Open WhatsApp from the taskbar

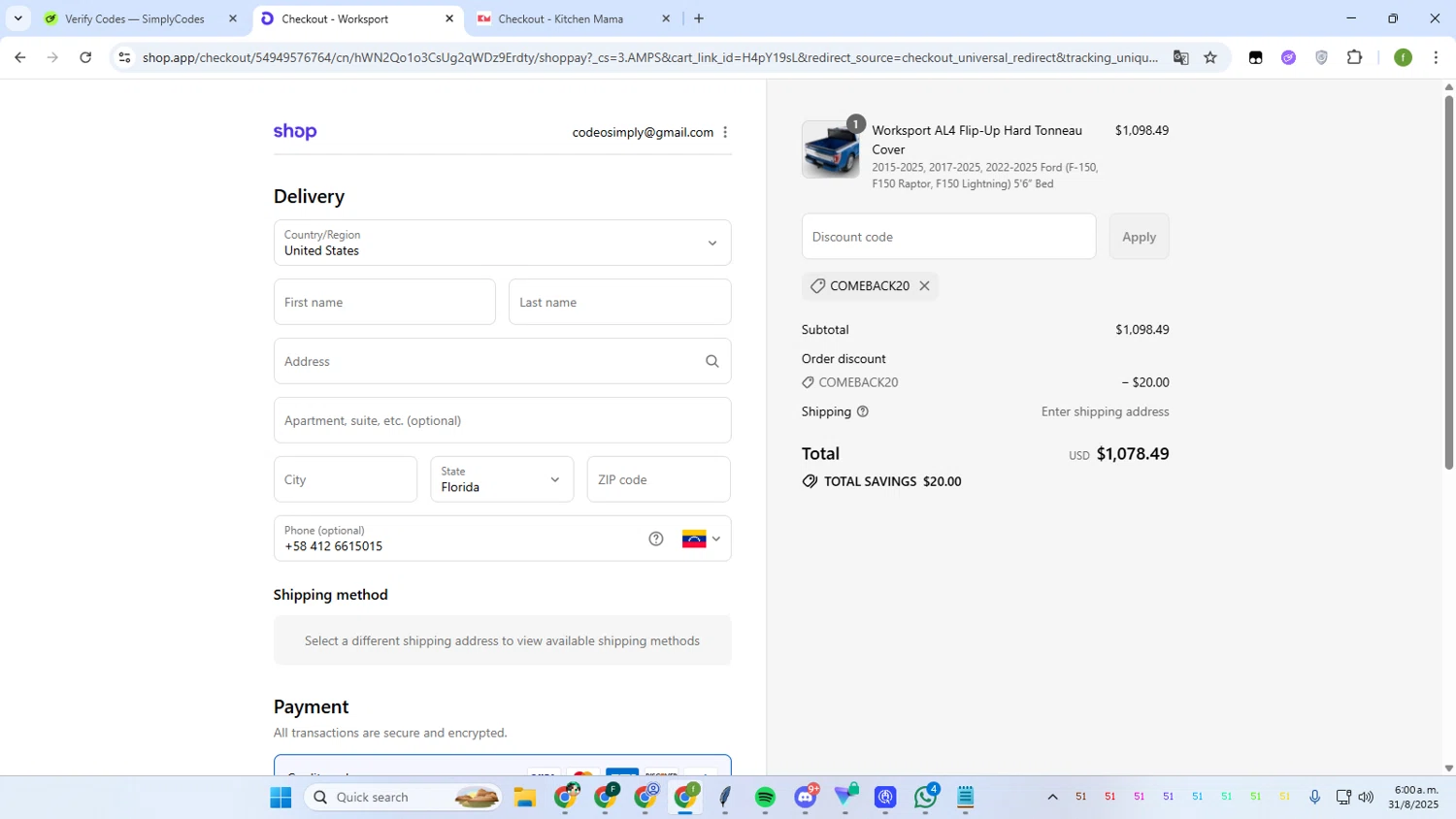(x=926, y=797)
